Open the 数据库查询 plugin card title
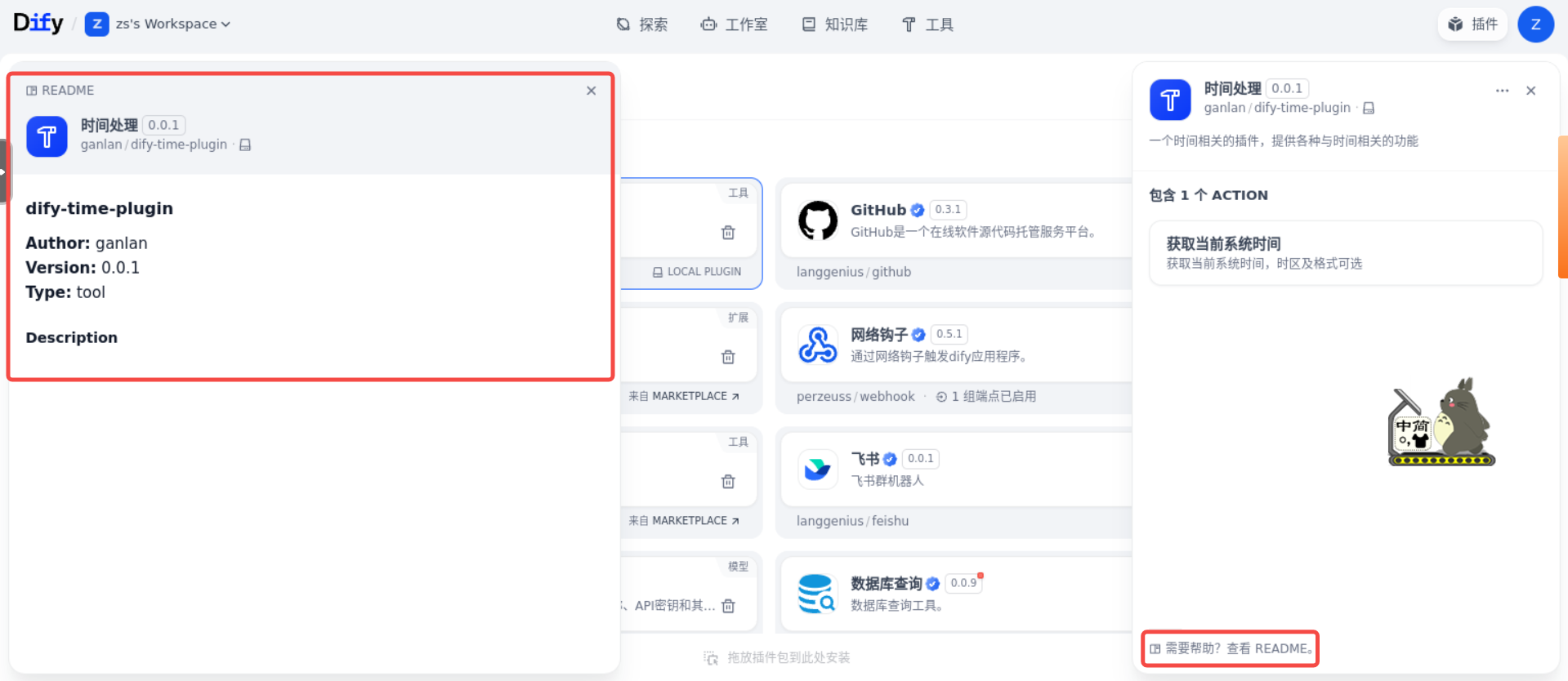Viewport: 1568px width, 681px height. (x=887, y=583)
